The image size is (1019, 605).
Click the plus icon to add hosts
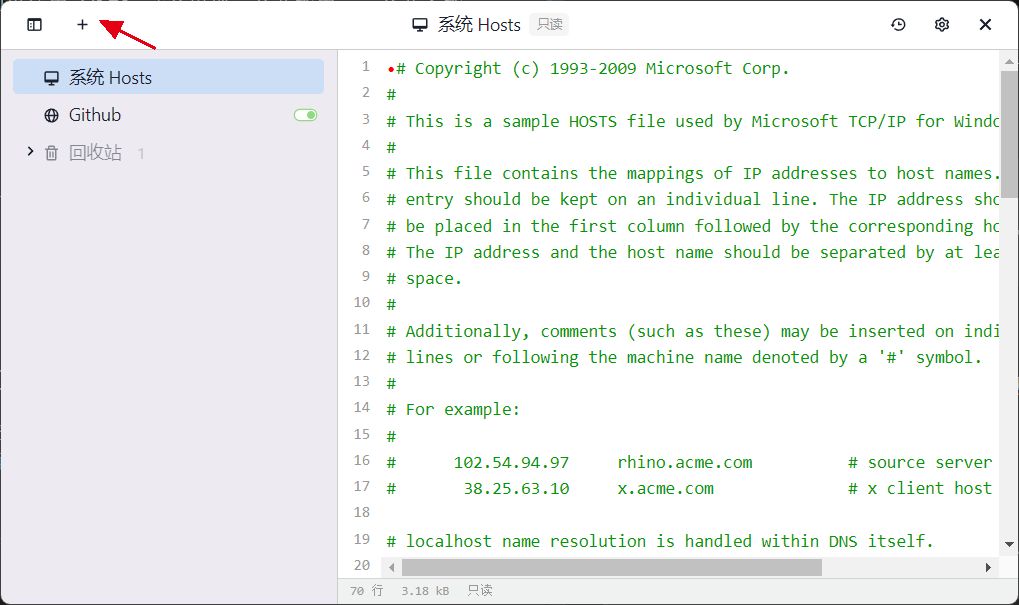pyautogui.click(x=82, y=25)
